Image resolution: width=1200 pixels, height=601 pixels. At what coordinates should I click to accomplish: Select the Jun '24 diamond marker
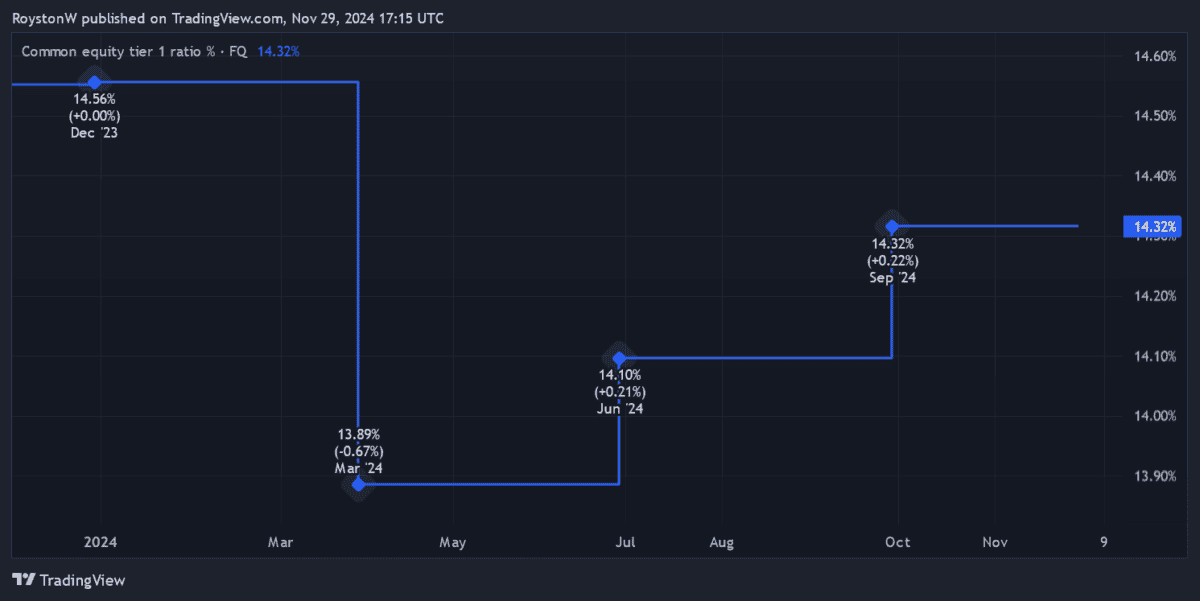[619, 358]
